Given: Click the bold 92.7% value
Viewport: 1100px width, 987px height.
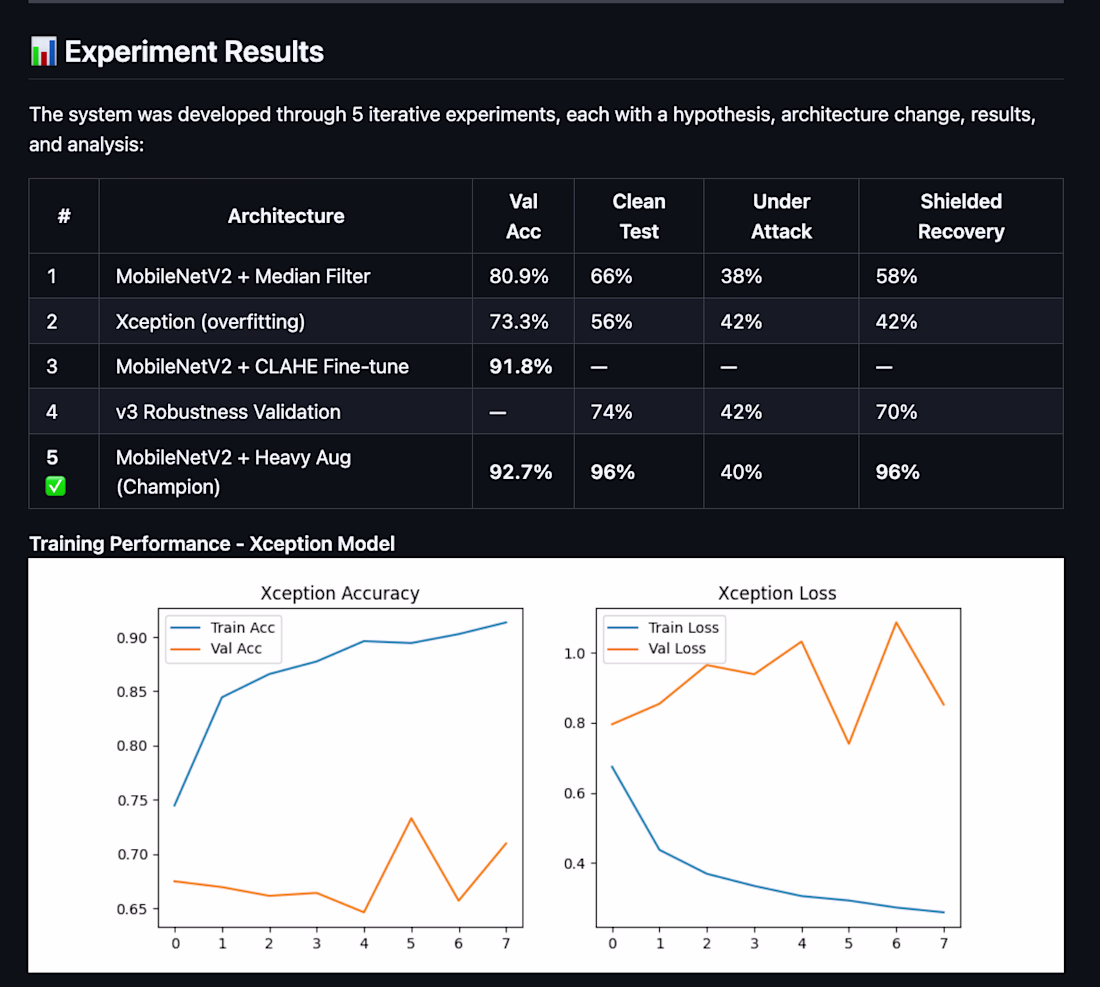Looking at the screenshot, I should coord(521,472).
